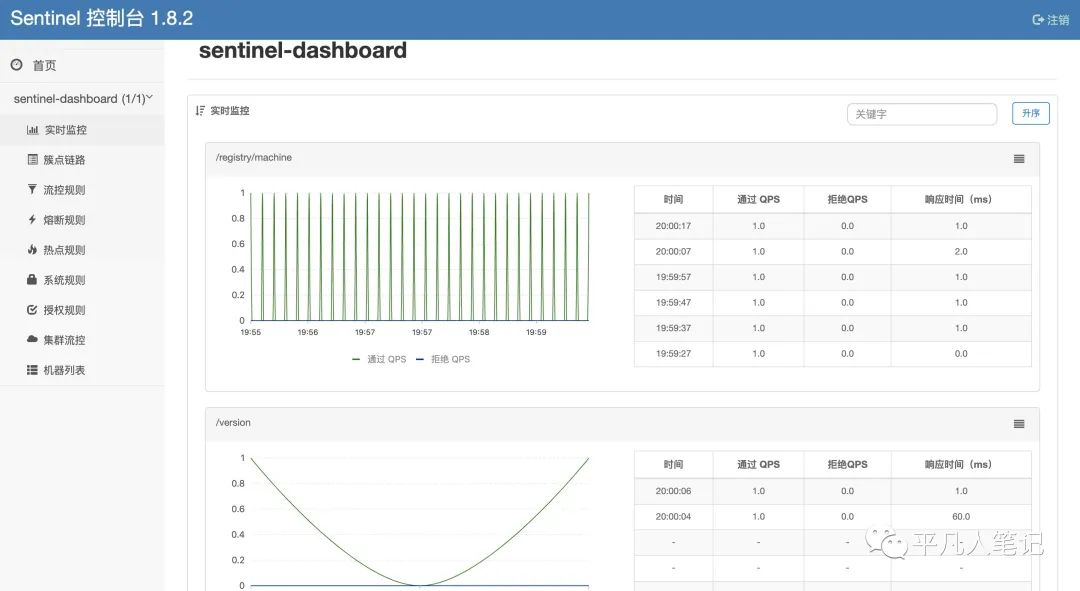Viewport: 1080px width, 591px height.
Task: Open 首页 in the sidebar
Action: click(x=82, y=65)
